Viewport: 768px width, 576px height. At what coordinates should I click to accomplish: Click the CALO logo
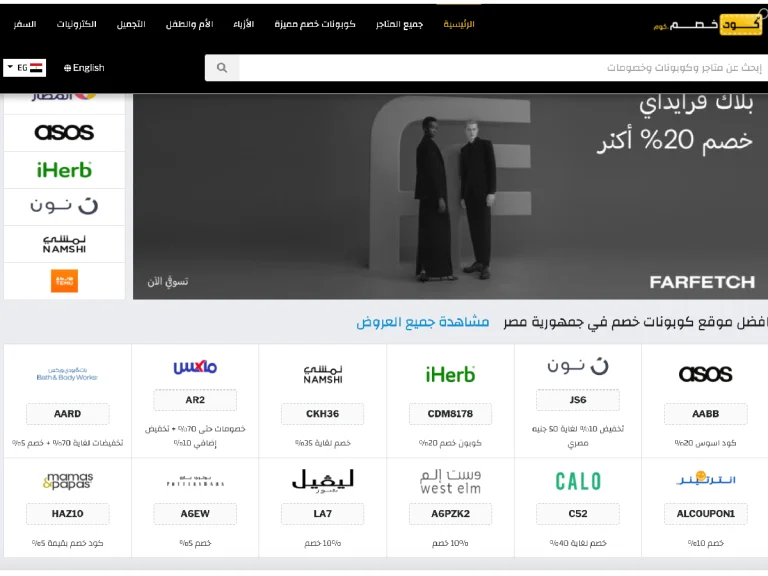[x=578, y=481]
